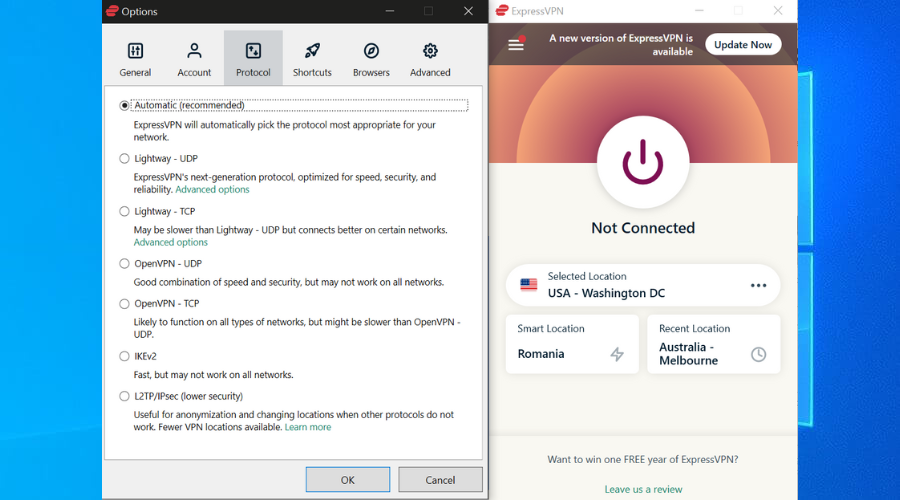900x500 pixels.
Task: Connect to Smart Location Romania
Action: (x=572, y=344)
